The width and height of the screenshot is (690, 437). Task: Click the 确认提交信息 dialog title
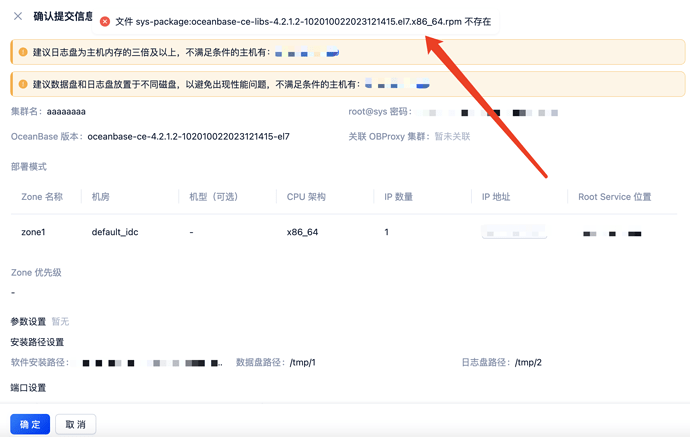[63, 16]
